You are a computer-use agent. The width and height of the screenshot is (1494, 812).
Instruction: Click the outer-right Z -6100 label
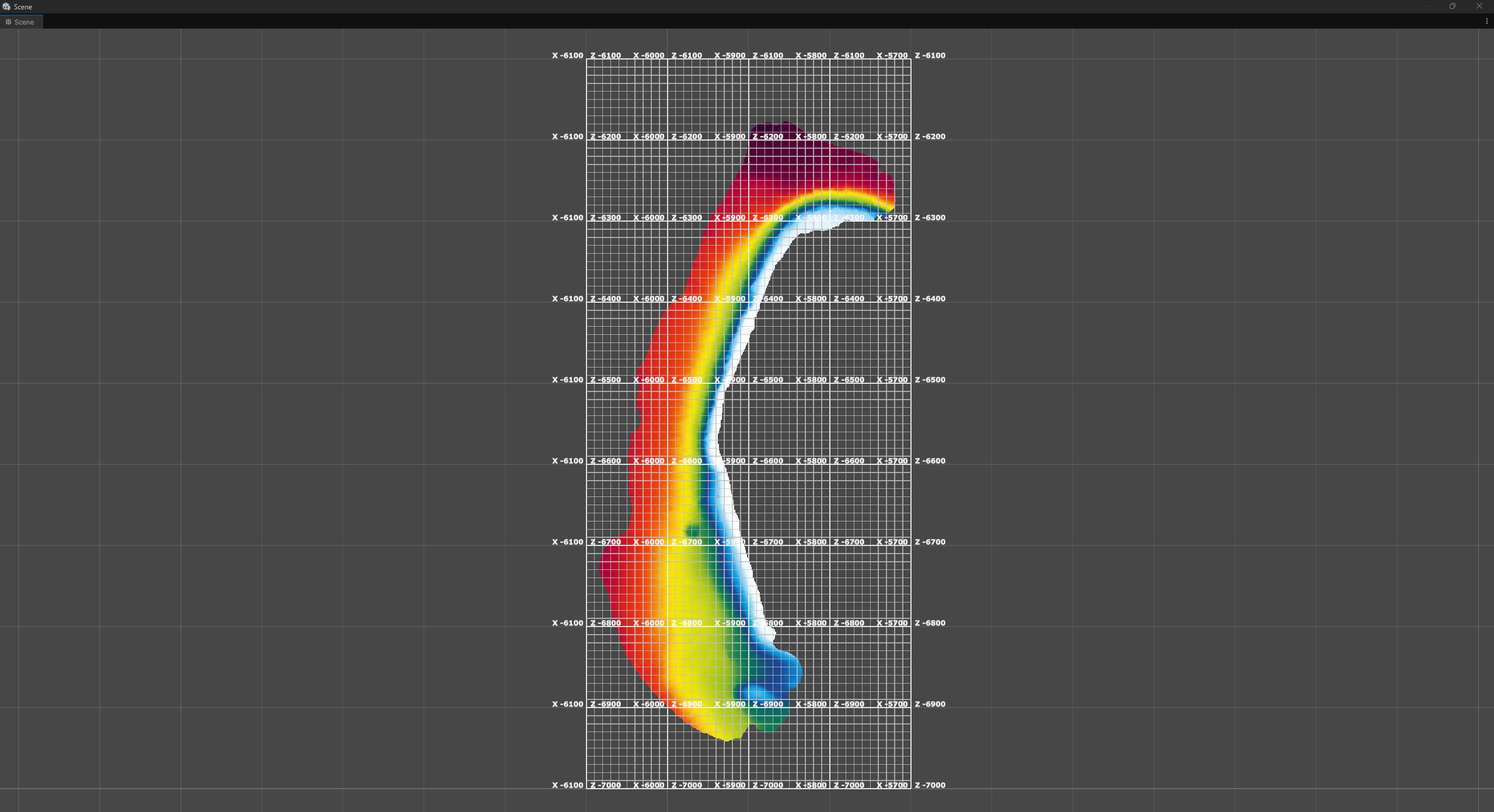[x=930, y=55]
